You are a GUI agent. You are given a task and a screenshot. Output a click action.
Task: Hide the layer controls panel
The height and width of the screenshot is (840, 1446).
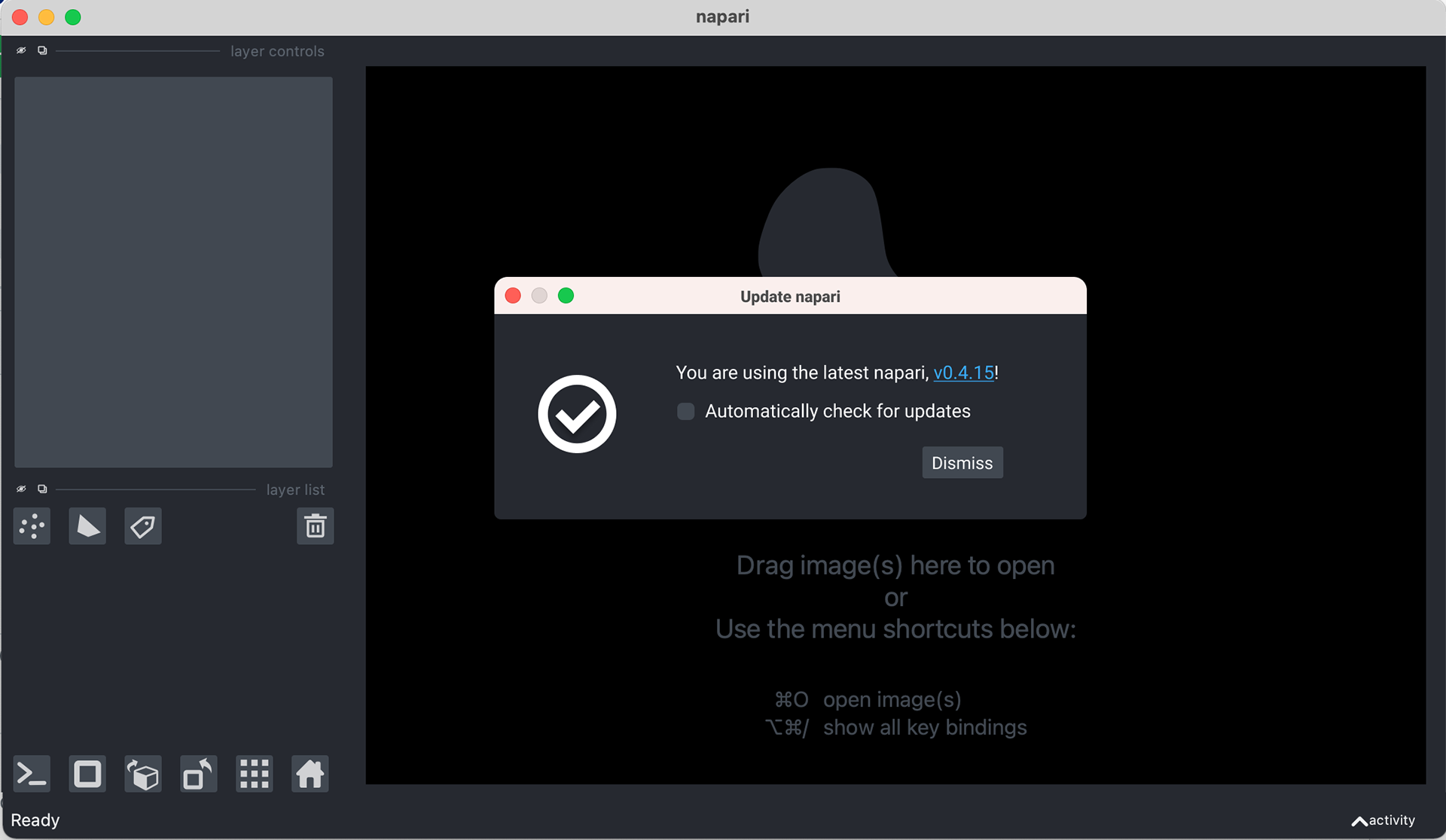point(21,50)
